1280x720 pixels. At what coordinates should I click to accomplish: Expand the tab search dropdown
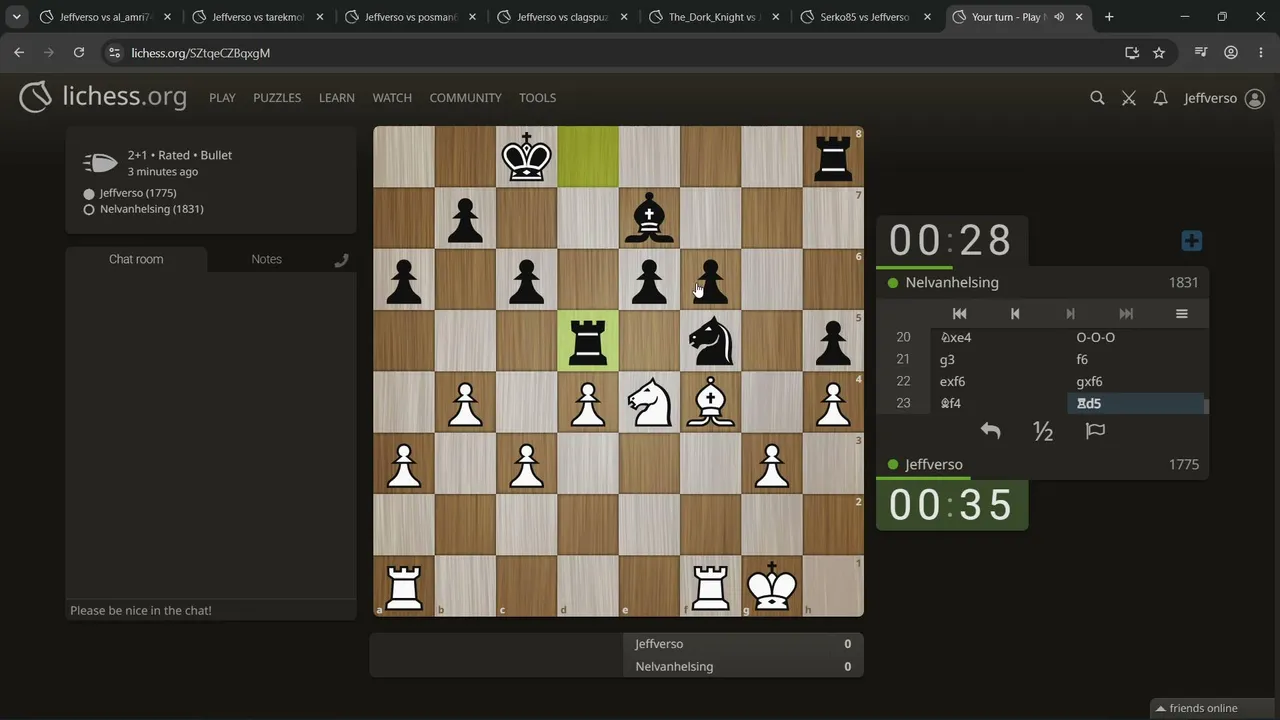pos(16,17)
